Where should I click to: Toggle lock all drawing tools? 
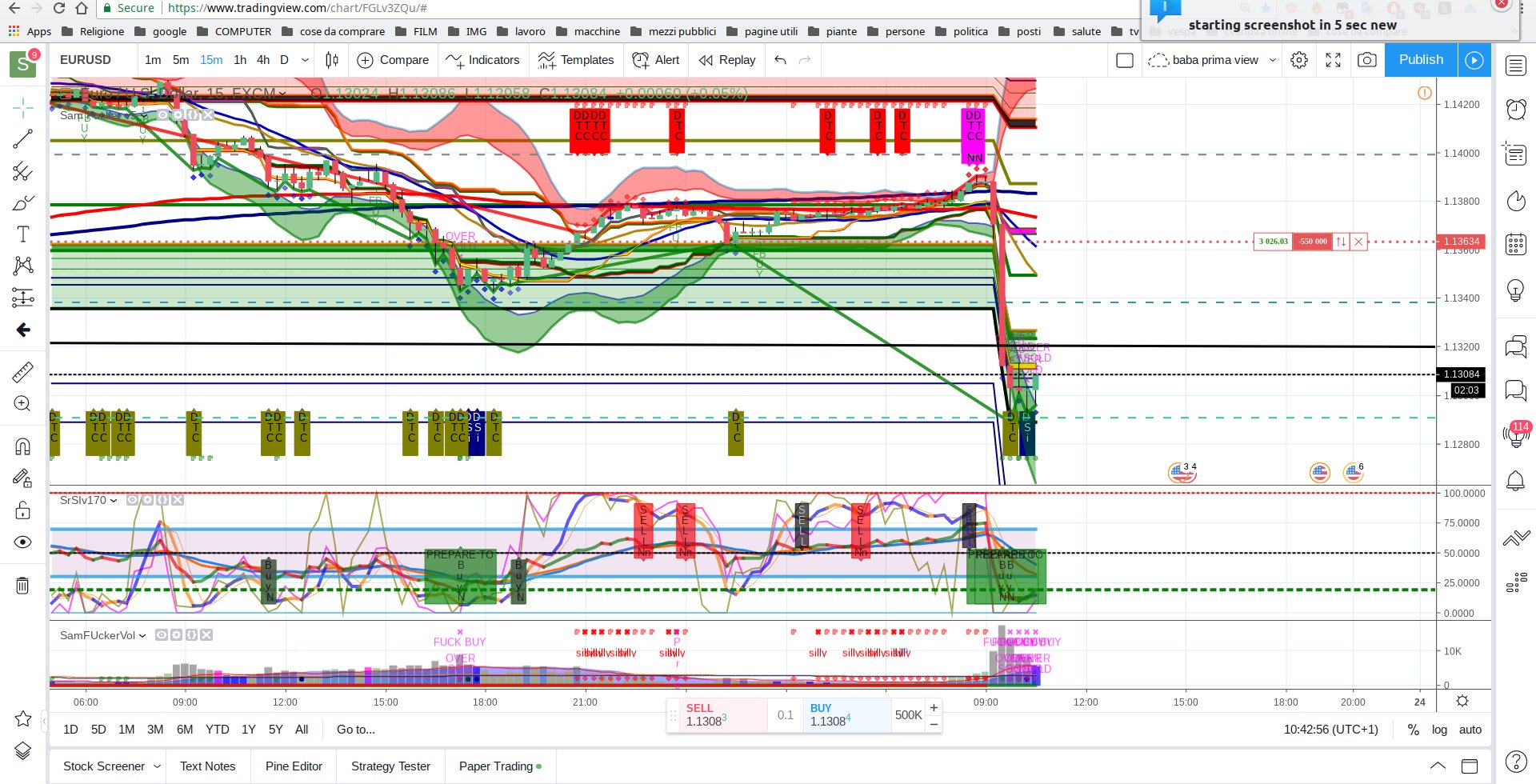(x=23, y=510)
